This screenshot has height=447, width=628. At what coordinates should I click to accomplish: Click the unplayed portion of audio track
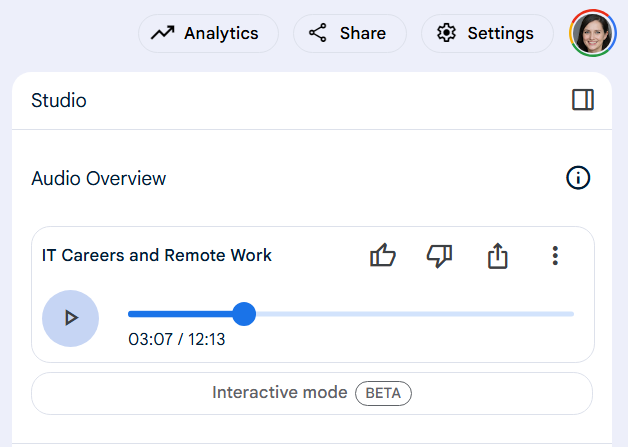click(415, 314)
